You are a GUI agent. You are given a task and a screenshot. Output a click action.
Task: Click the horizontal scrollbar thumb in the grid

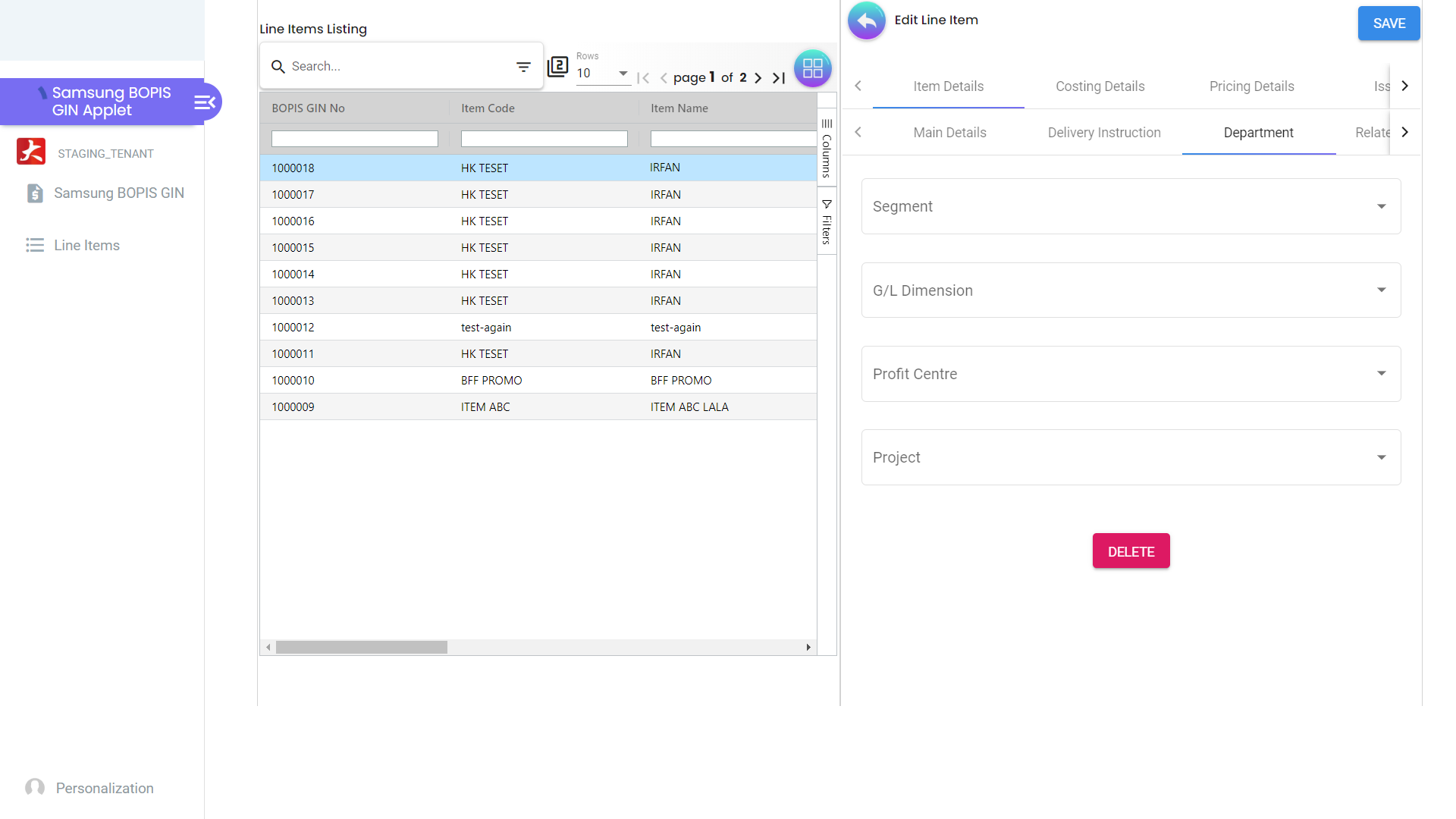click(x=362, y=648)
